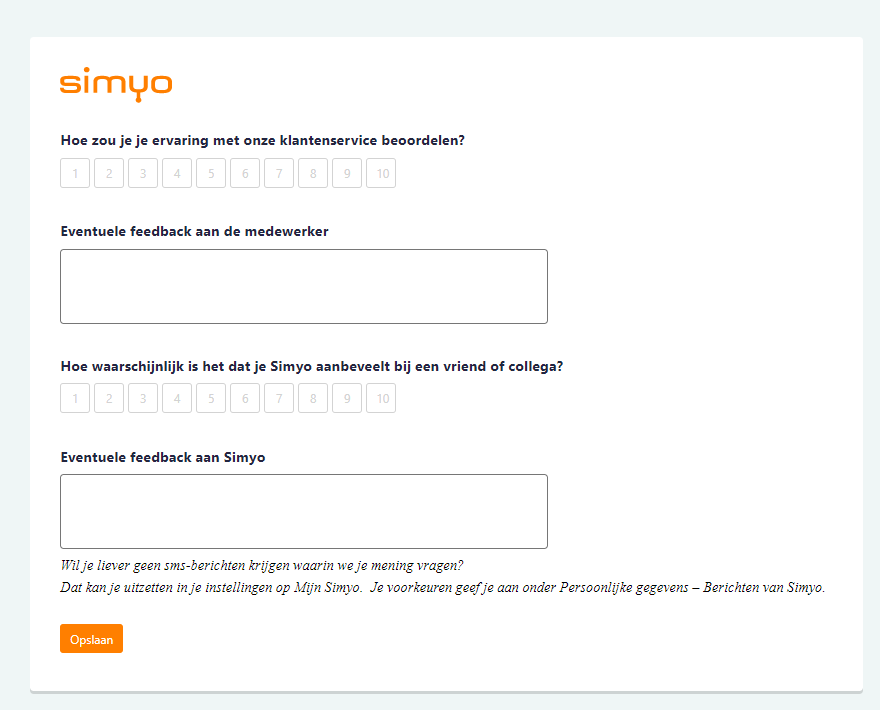Image resolution: width=880 pixels, height=710 pixels.
Task: Select 1 for recommending Simyo
Action: [75, 398]
